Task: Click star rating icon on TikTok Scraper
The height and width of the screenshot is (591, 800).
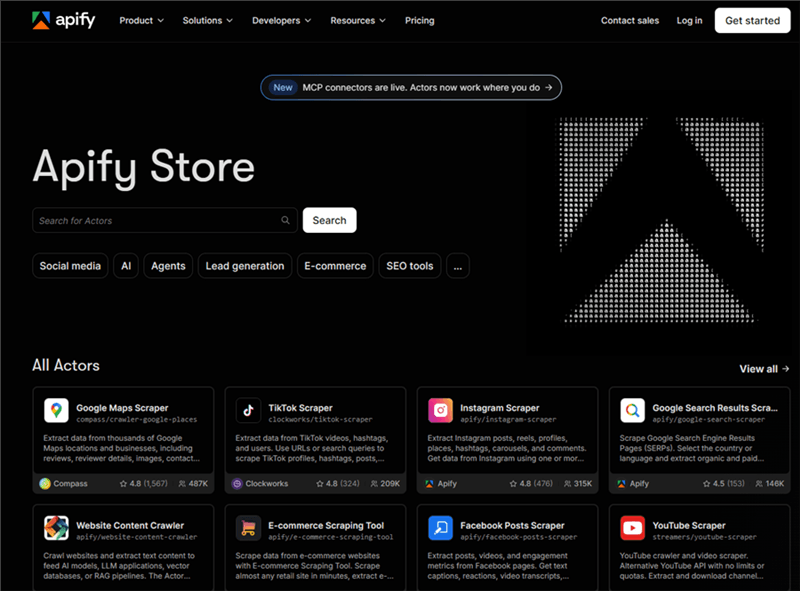Action: [319, 483]
